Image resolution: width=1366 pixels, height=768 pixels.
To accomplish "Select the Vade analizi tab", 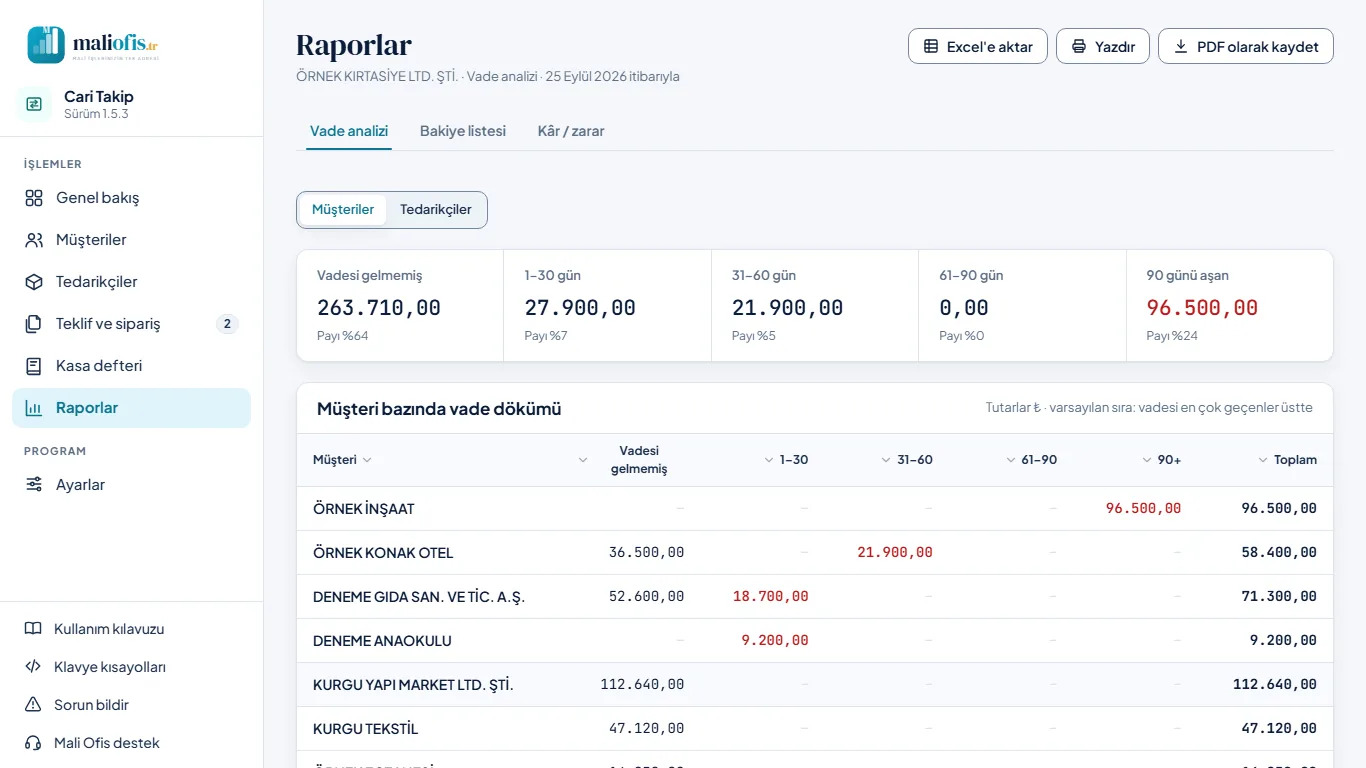I will pos(349,131).
